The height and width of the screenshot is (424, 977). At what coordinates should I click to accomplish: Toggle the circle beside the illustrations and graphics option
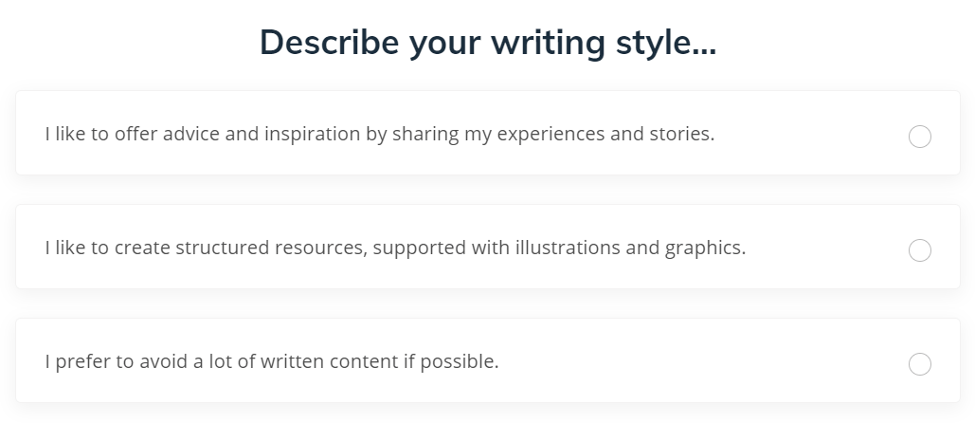(919, 250)
